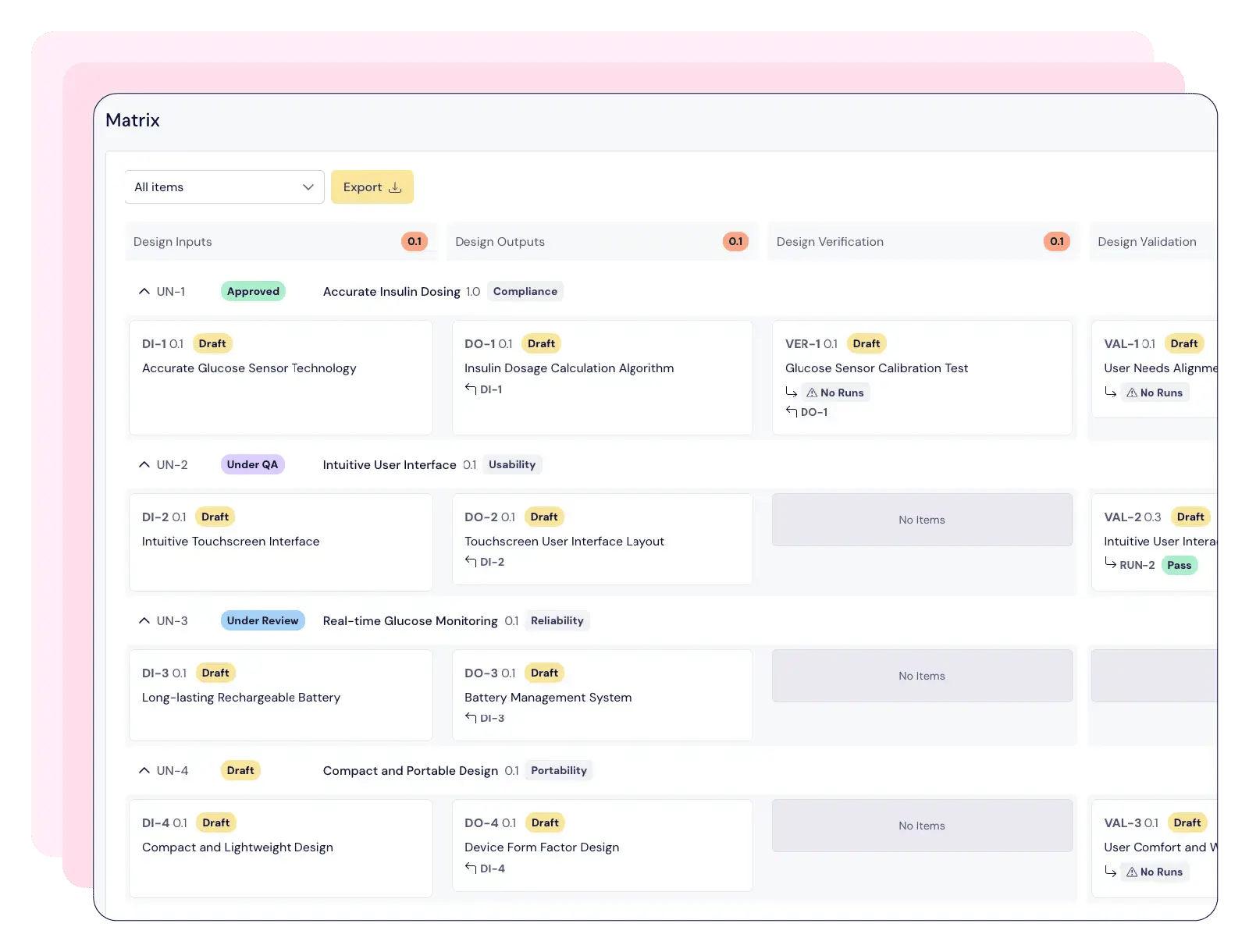Click the Draft badge on DI-3
This screenshot has height=952, width=1249.
pyautogui.click(x=215, y=673)
